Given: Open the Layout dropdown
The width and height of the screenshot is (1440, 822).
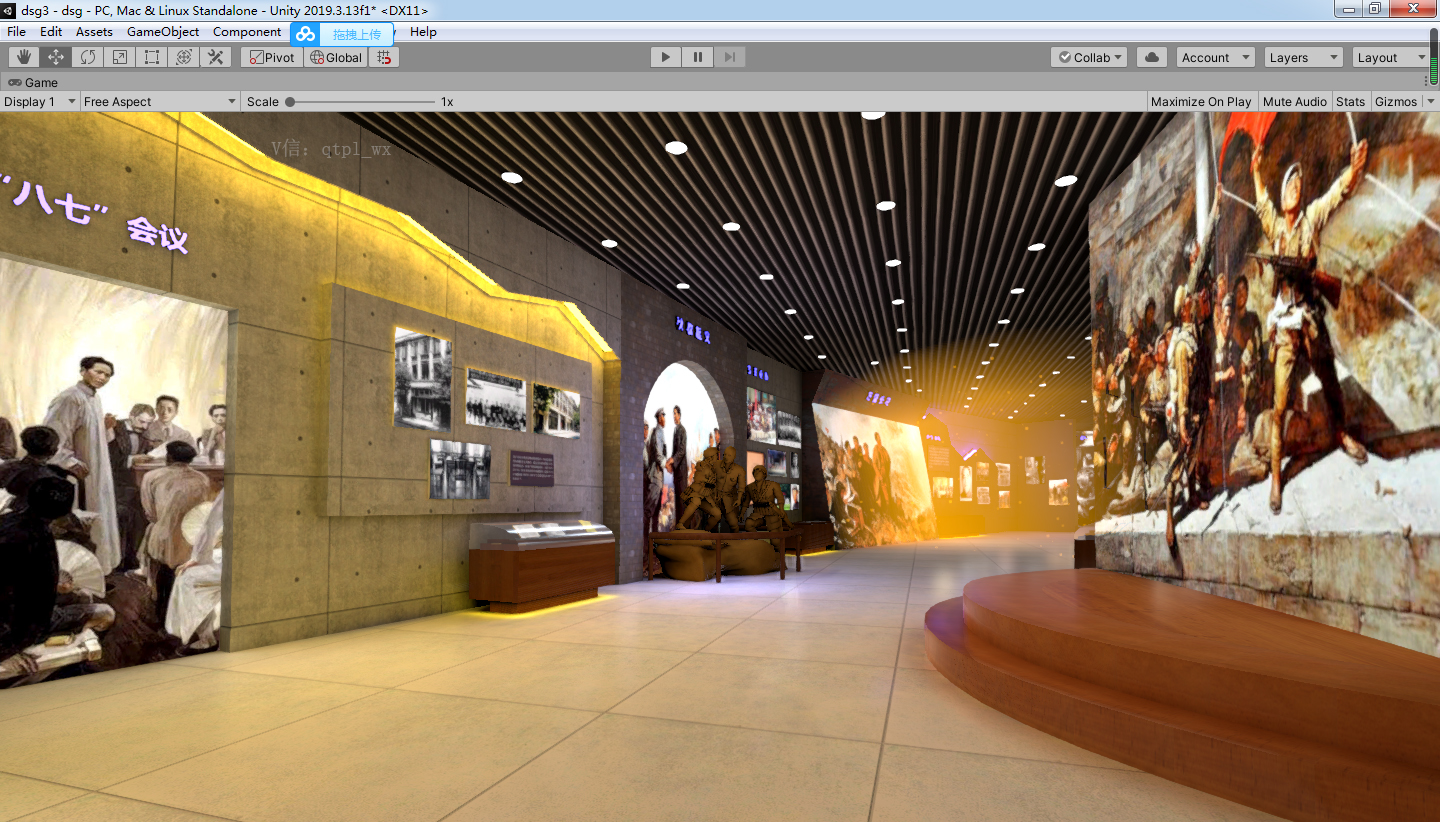Looking at the screenshot, I should [1391, 57].
